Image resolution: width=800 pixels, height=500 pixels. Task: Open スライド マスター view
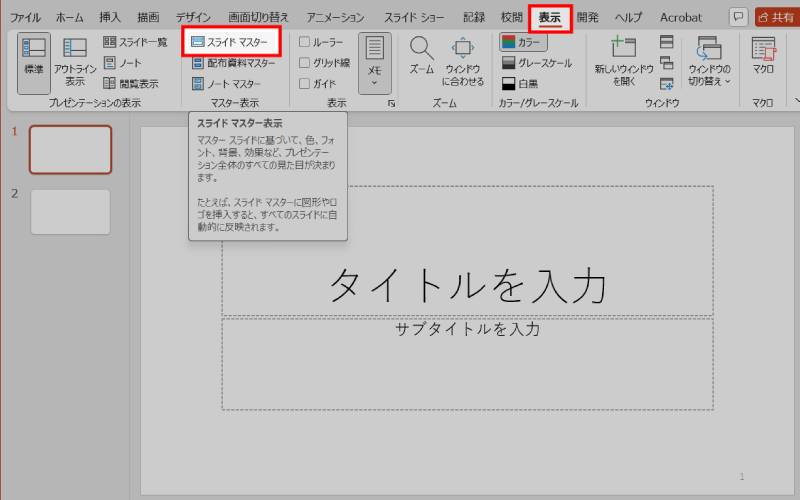pyautogui.click(x=230, y=42)
